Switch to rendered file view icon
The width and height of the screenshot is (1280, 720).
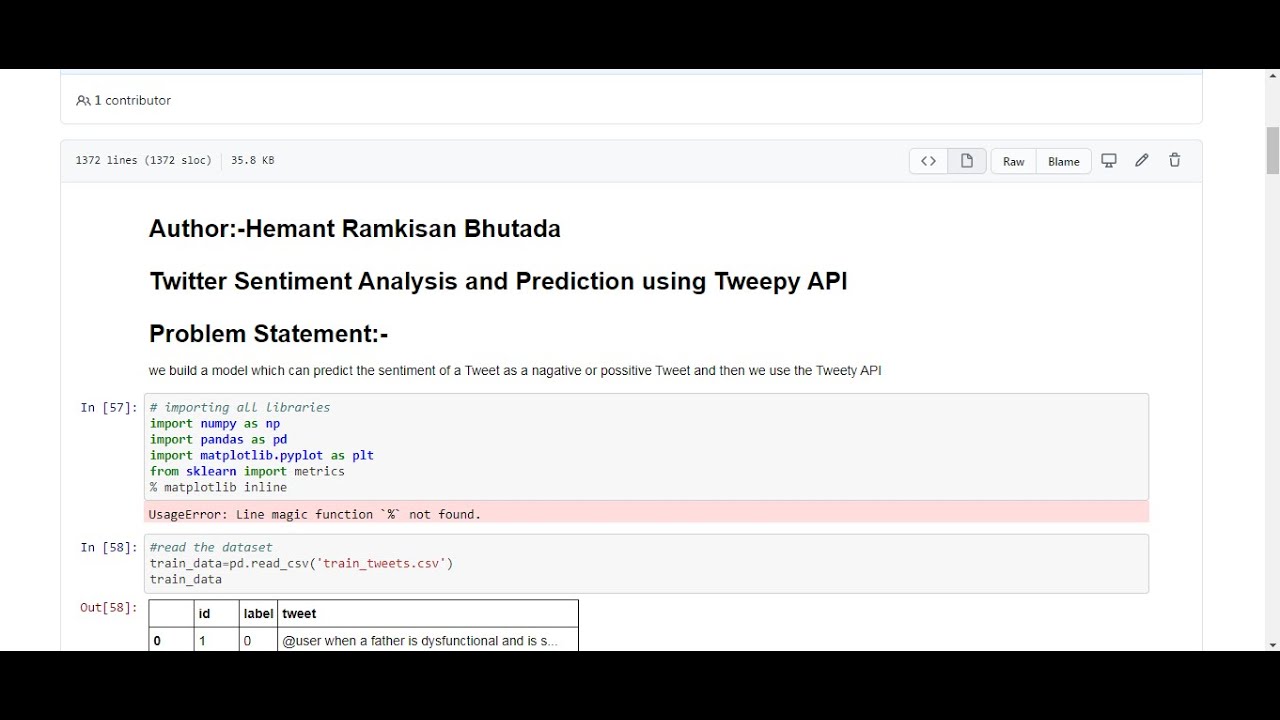967,161
